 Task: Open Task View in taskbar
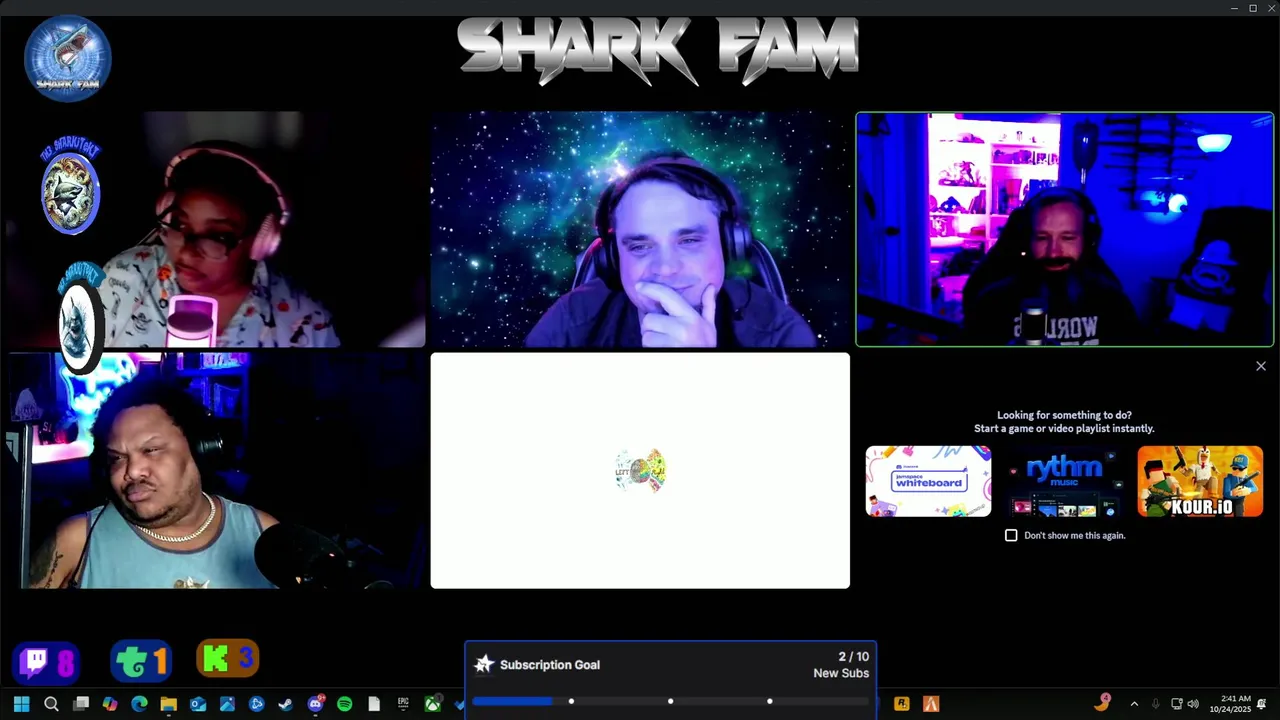coord(81,704)
